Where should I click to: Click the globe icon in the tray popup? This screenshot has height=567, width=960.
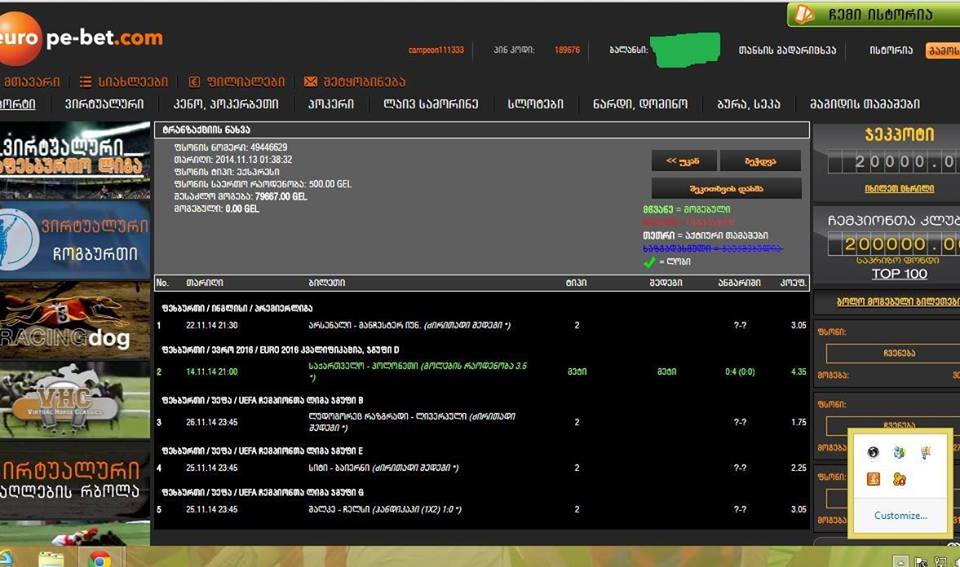873,452
